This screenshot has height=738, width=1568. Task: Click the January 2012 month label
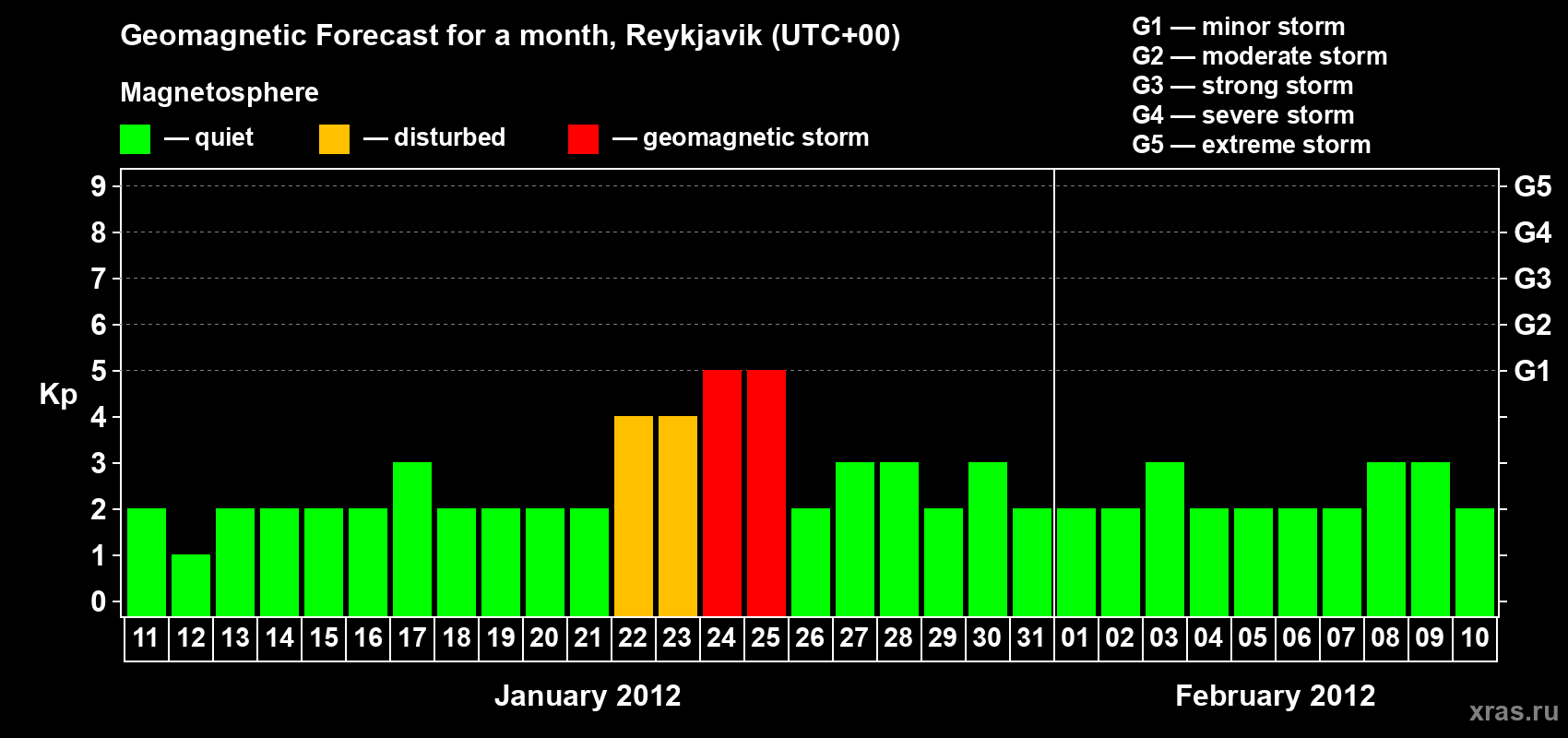[x=588, y=696]
